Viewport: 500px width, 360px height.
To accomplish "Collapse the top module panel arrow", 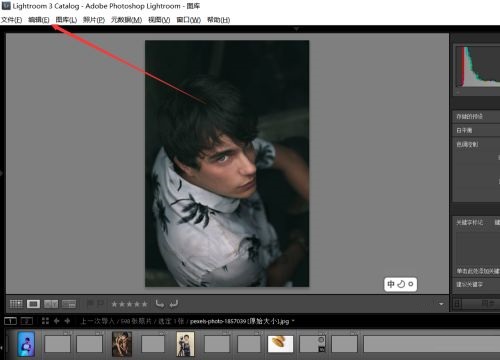I will click(296, 29).
